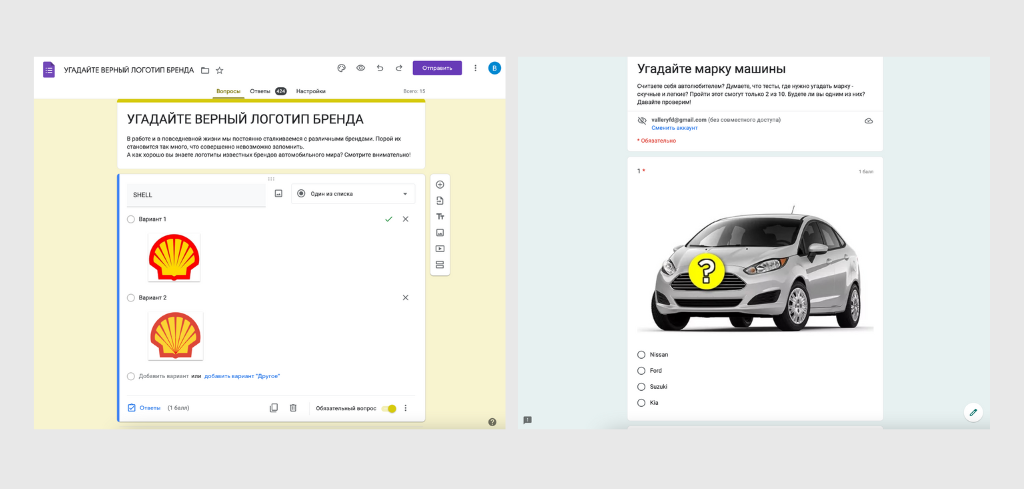Undo the last action

coord(379,68)
